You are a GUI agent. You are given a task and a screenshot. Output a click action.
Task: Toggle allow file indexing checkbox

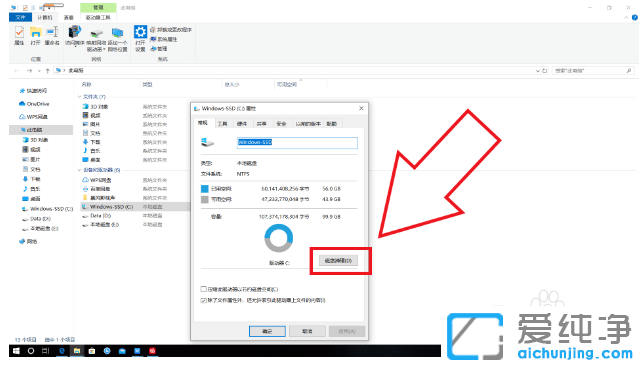click(x=203, y=300)
